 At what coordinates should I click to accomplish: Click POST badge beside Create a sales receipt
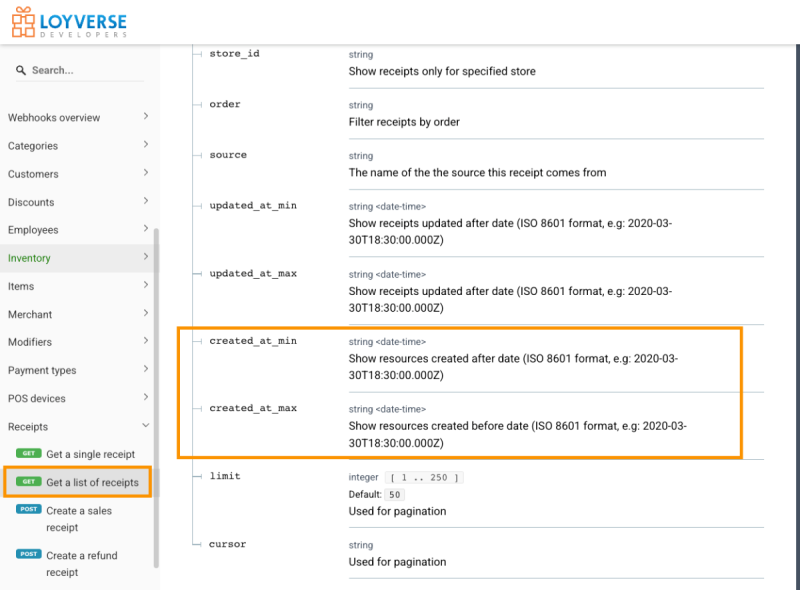point(29,510)
